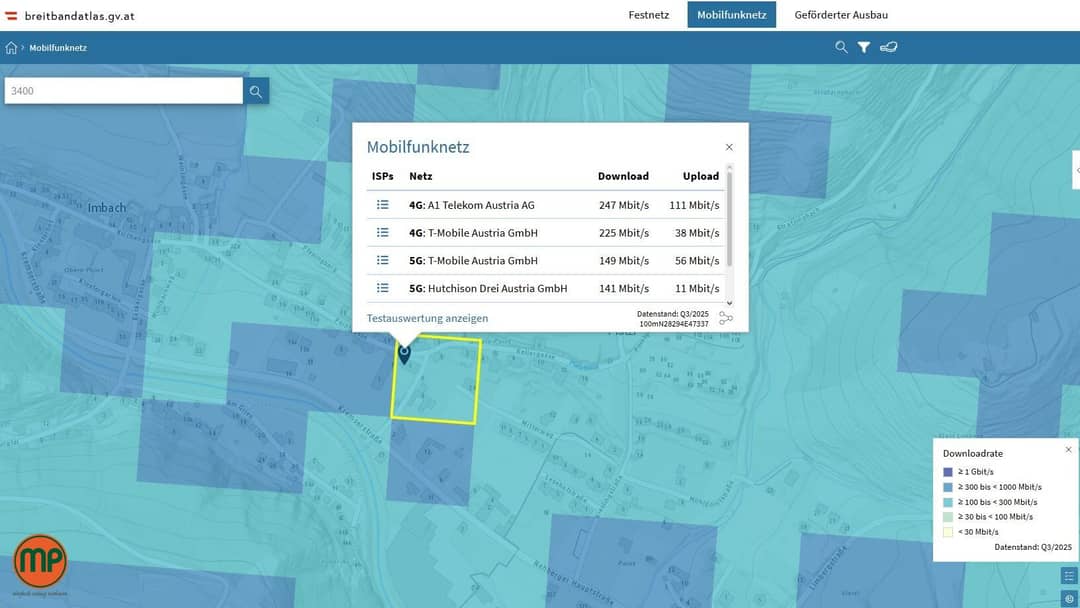Click the home breadcrumb icon
The height and width of the screenshot is (608, 1080).
point(11,48)
